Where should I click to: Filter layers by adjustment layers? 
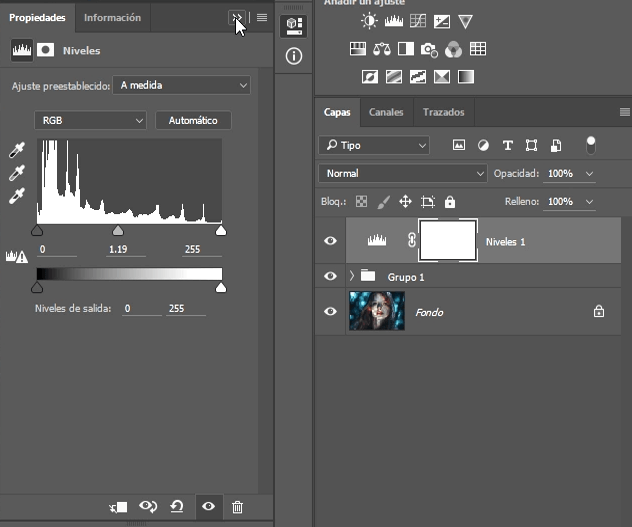(483, 145)
